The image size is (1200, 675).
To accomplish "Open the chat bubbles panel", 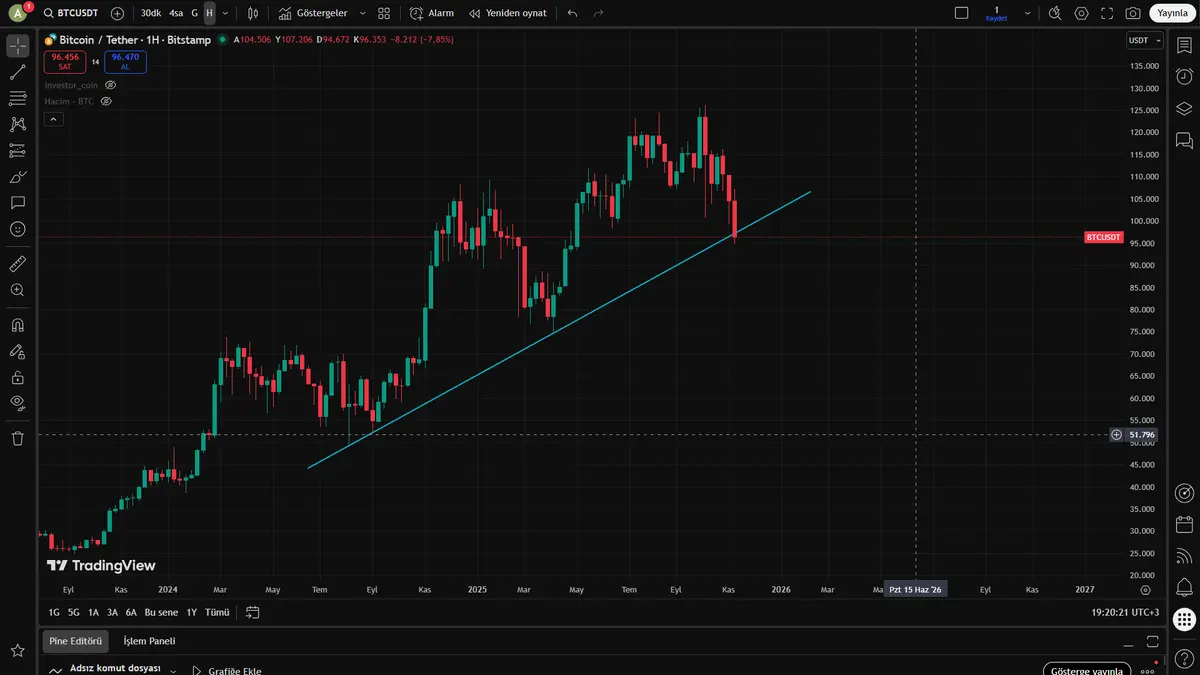I will click(x=1184, y=140).
